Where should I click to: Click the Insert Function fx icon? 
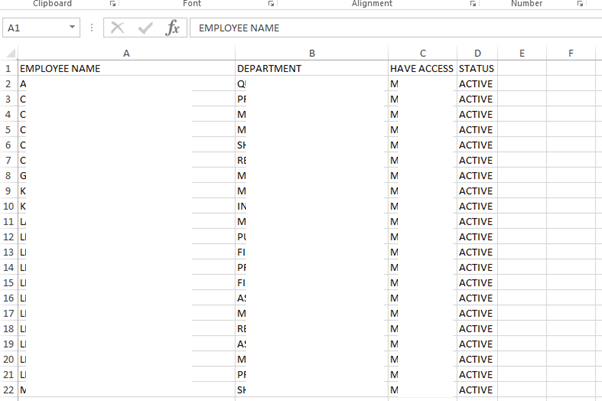(172, 28)
